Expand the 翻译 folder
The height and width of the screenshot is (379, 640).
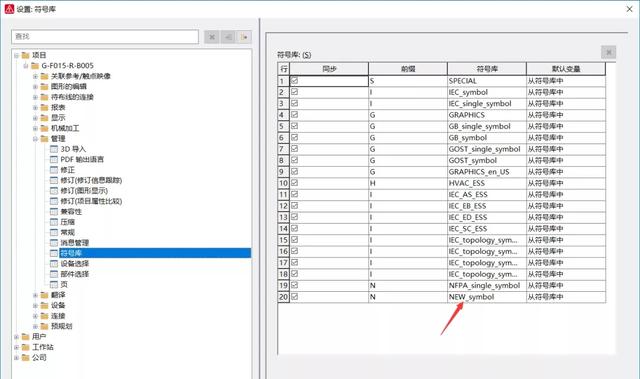point(35,295)
